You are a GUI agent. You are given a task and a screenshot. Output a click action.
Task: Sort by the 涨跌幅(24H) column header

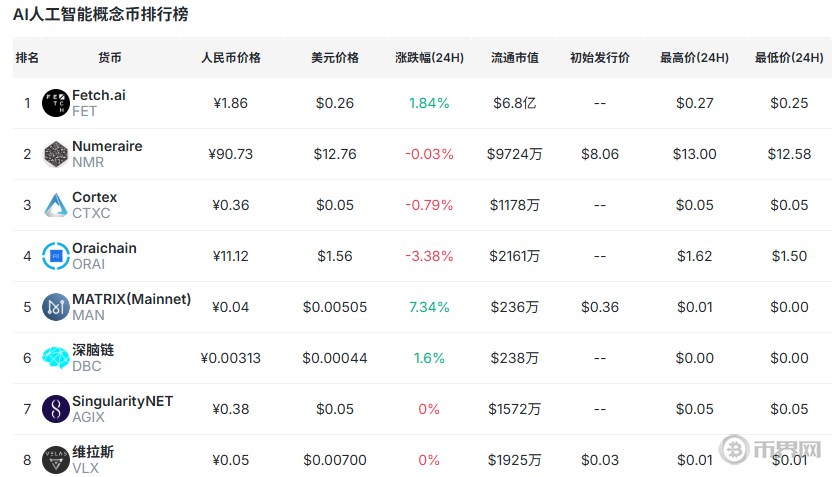click(x=429, y=58)
